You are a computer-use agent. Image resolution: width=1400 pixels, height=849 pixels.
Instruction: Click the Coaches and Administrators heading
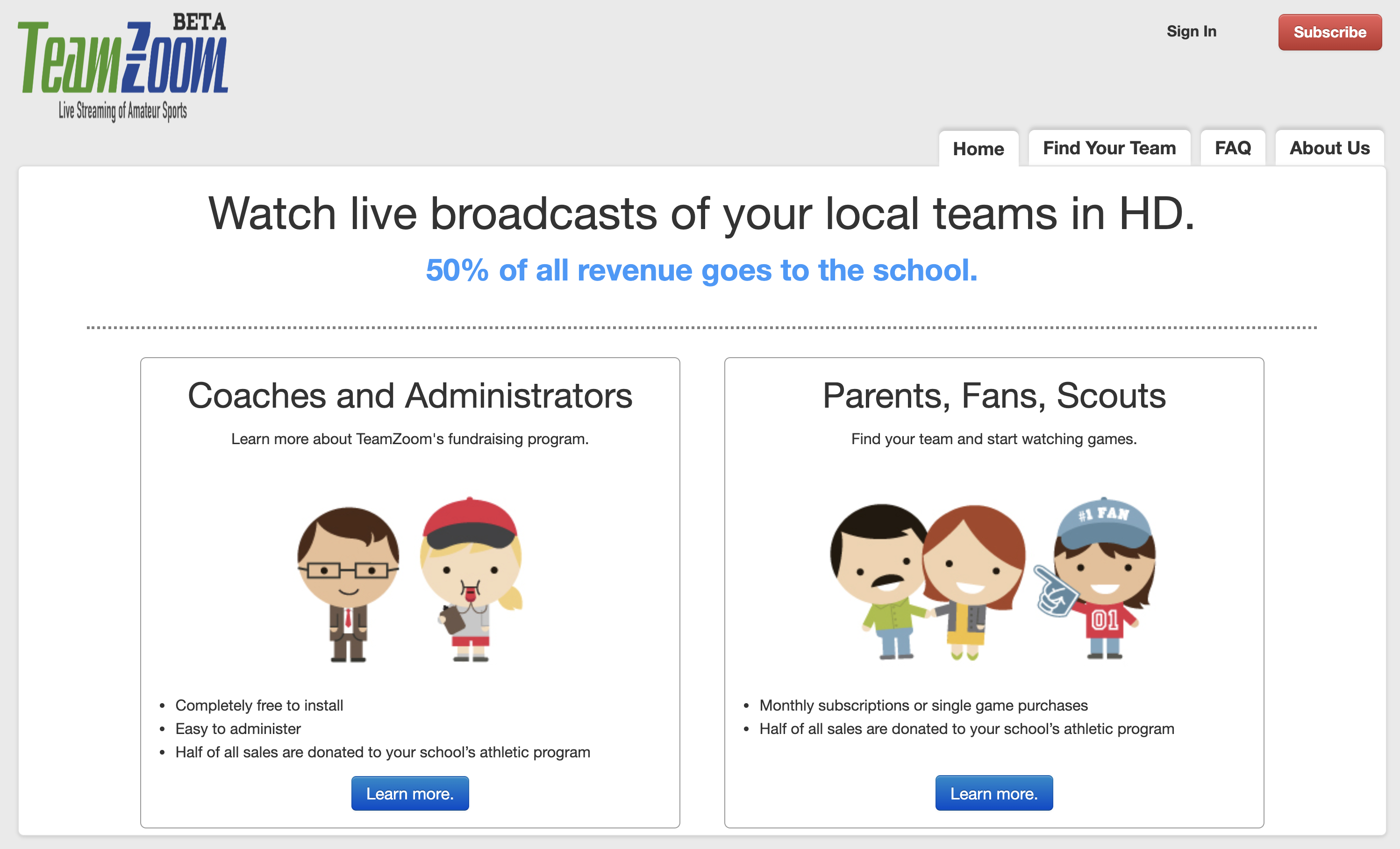pos(410,396)
